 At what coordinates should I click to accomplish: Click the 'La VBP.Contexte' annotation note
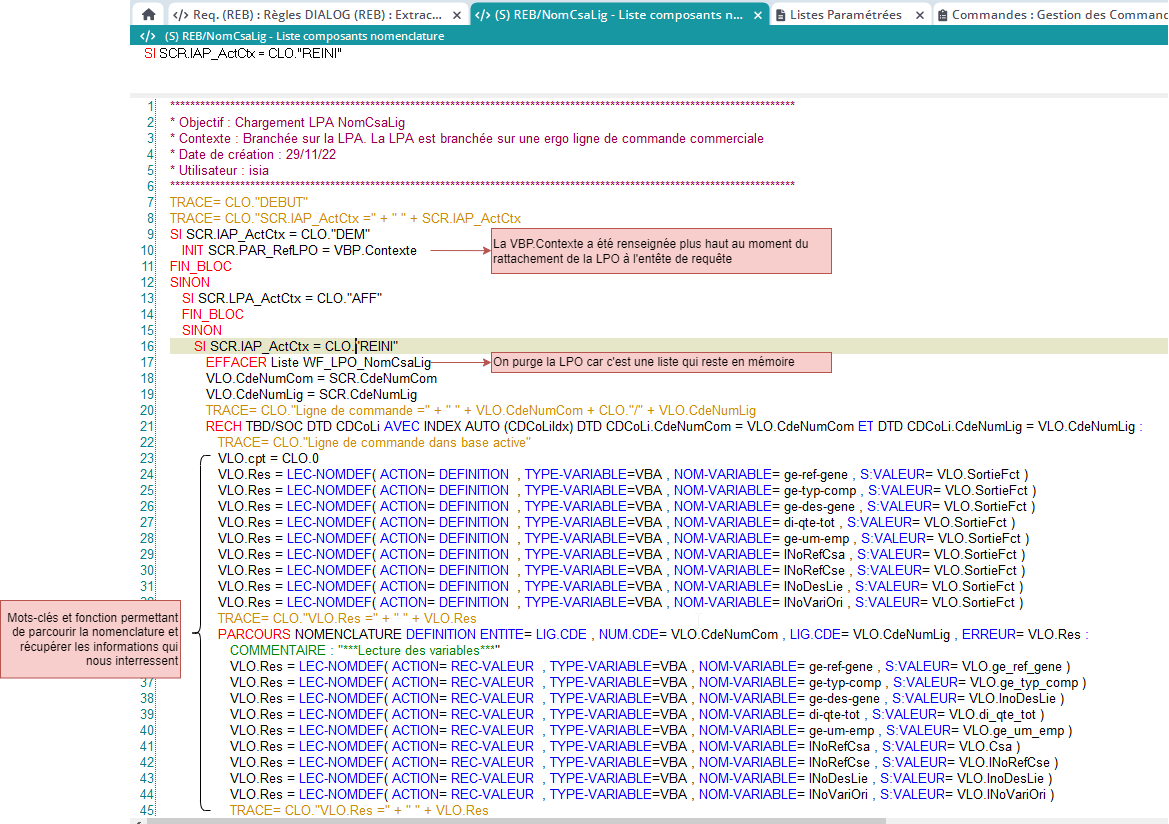[660, 251]
